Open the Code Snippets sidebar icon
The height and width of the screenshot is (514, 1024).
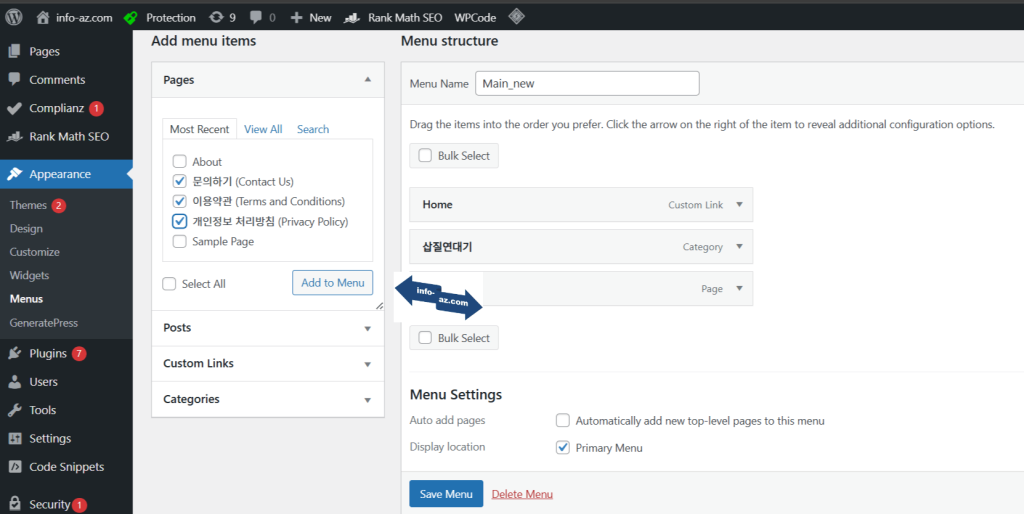coord(14,467)
